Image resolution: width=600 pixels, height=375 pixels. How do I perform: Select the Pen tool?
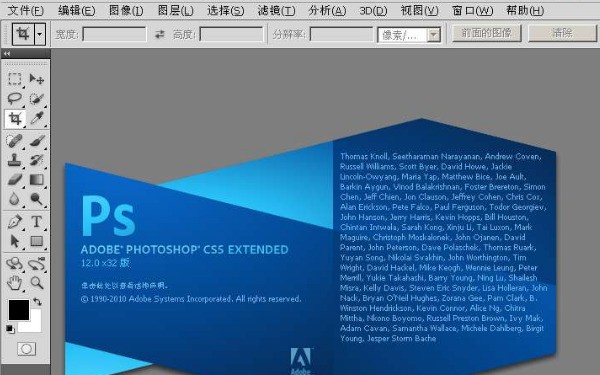click(15, 222)
